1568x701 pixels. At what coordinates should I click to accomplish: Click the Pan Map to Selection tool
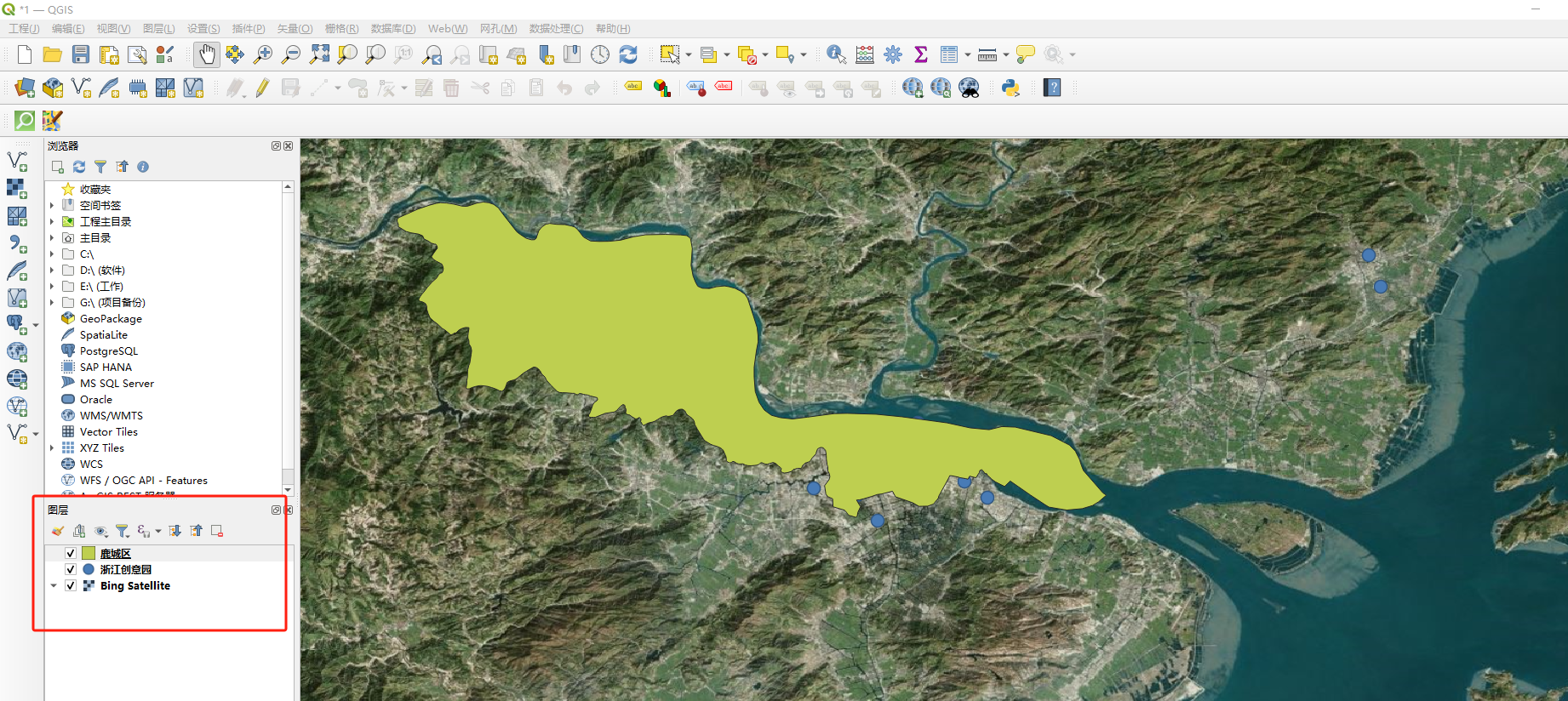click(x=235, y=54)
